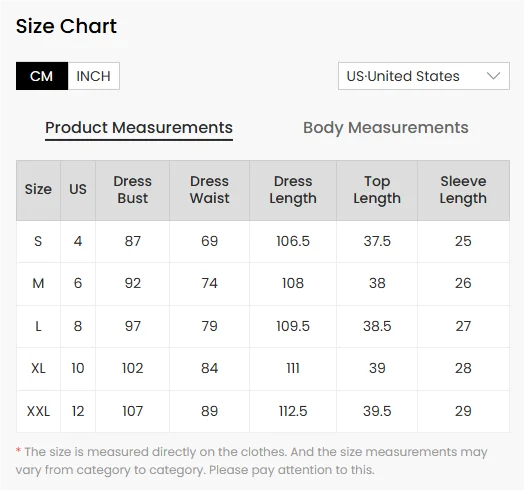This screenshot has width=524, height=490.
Task: Click the Top Length column header
Action: click(x=377, y=190)
